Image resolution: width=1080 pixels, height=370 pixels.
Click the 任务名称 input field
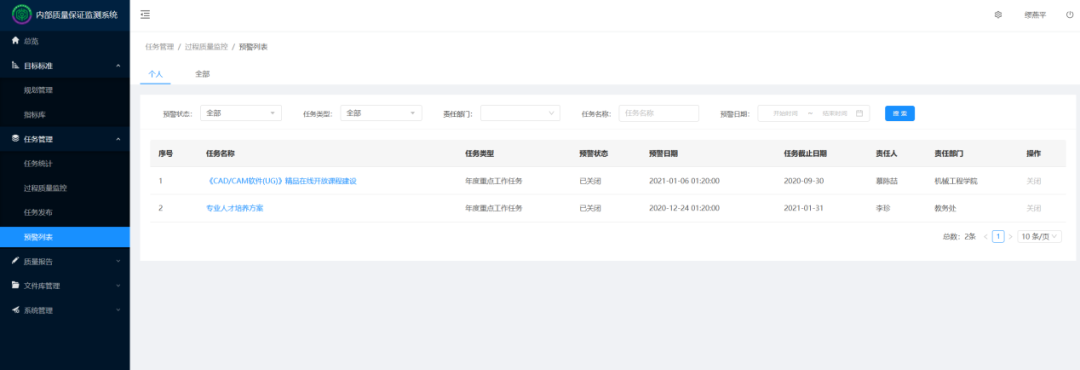(x=658, y=113)
